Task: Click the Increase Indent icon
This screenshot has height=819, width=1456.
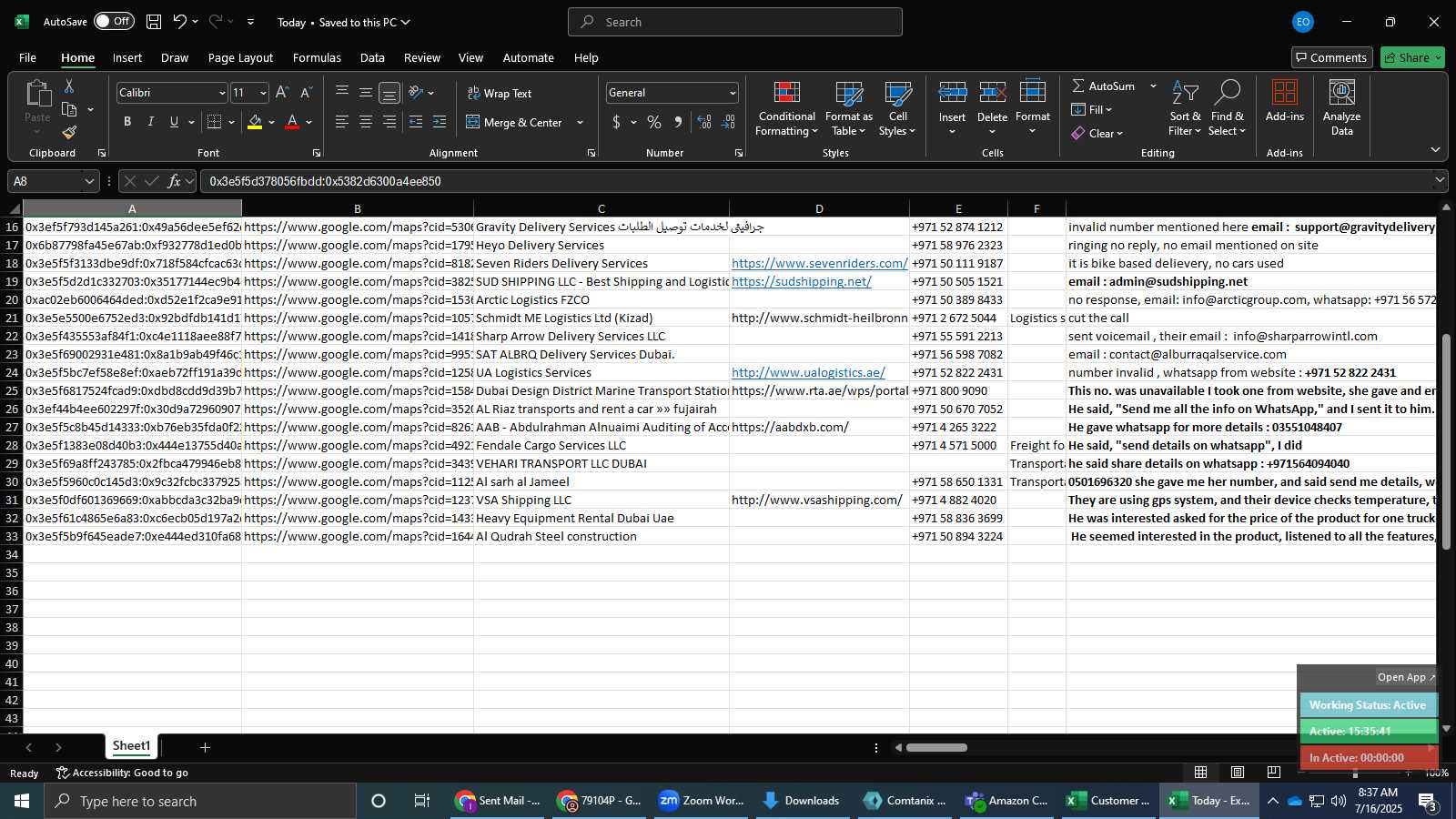Action: (440, 122)
